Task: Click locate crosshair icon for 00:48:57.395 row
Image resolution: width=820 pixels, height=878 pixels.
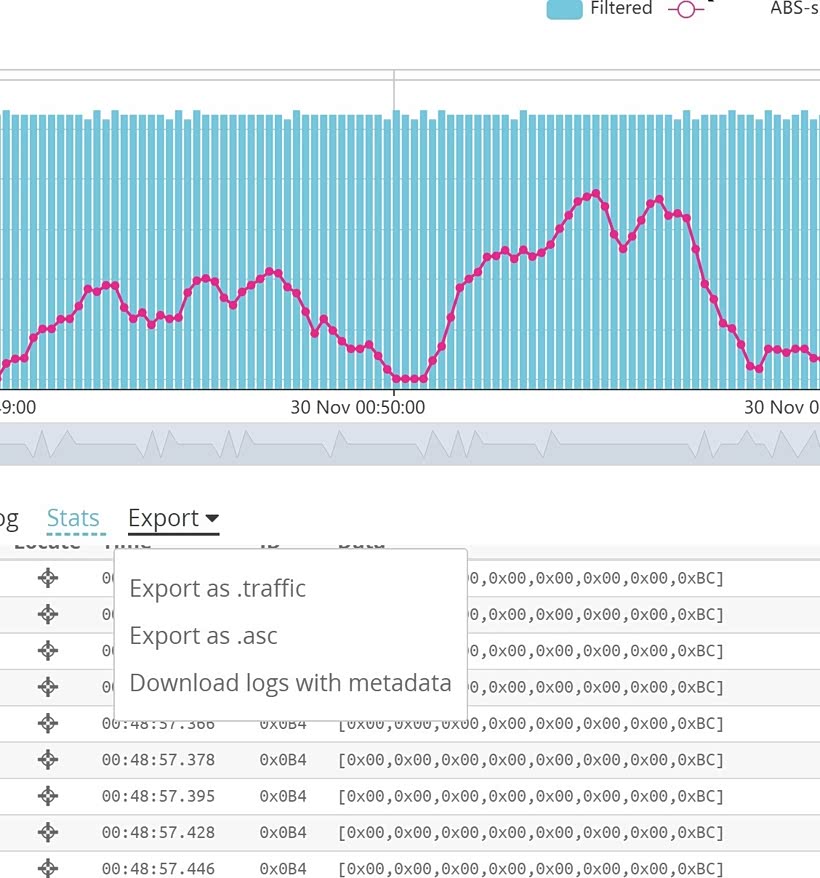Action: pos(48,796)
